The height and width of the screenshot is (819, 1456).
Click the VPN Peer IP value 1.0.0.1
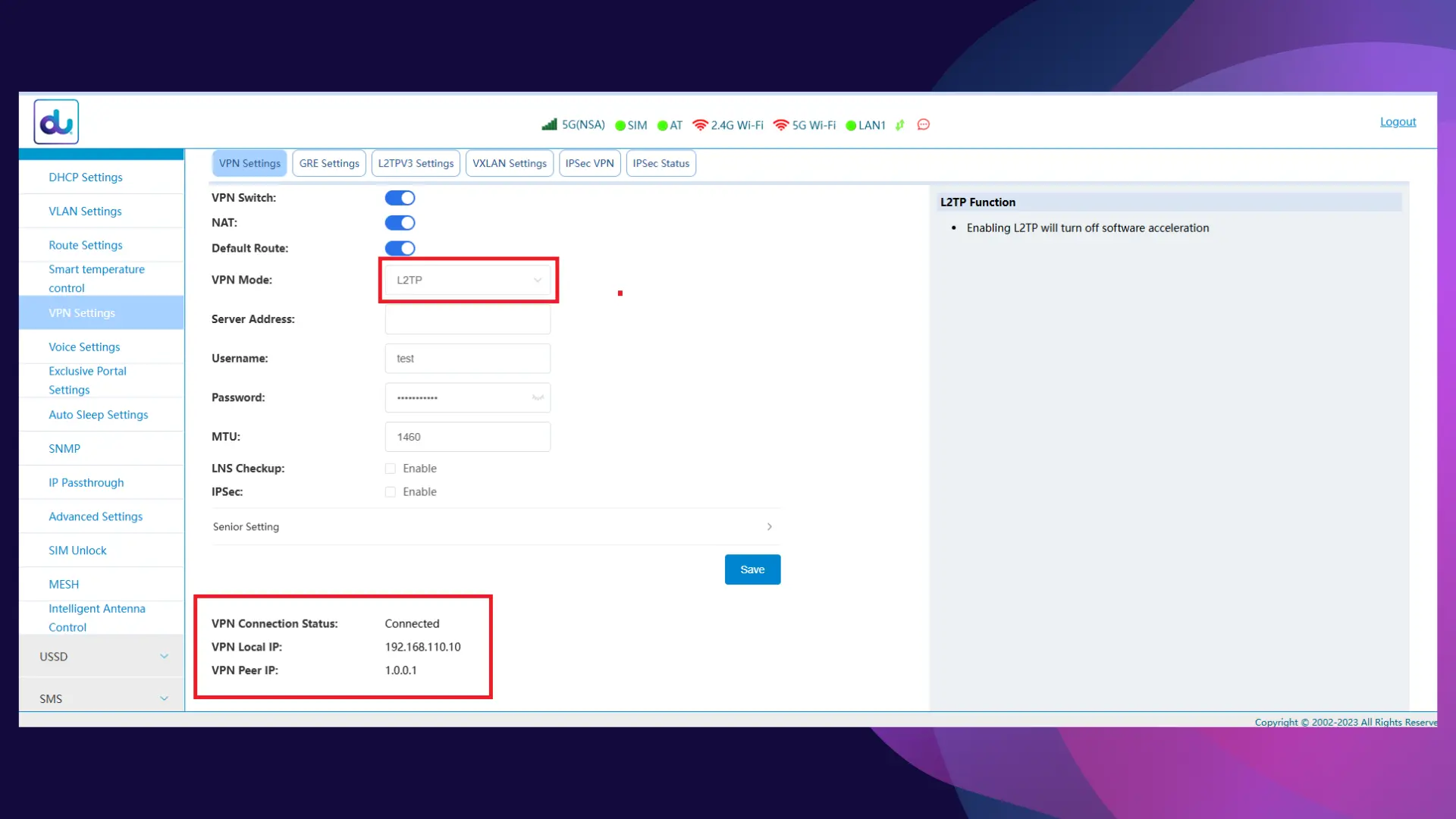(400, 670)
